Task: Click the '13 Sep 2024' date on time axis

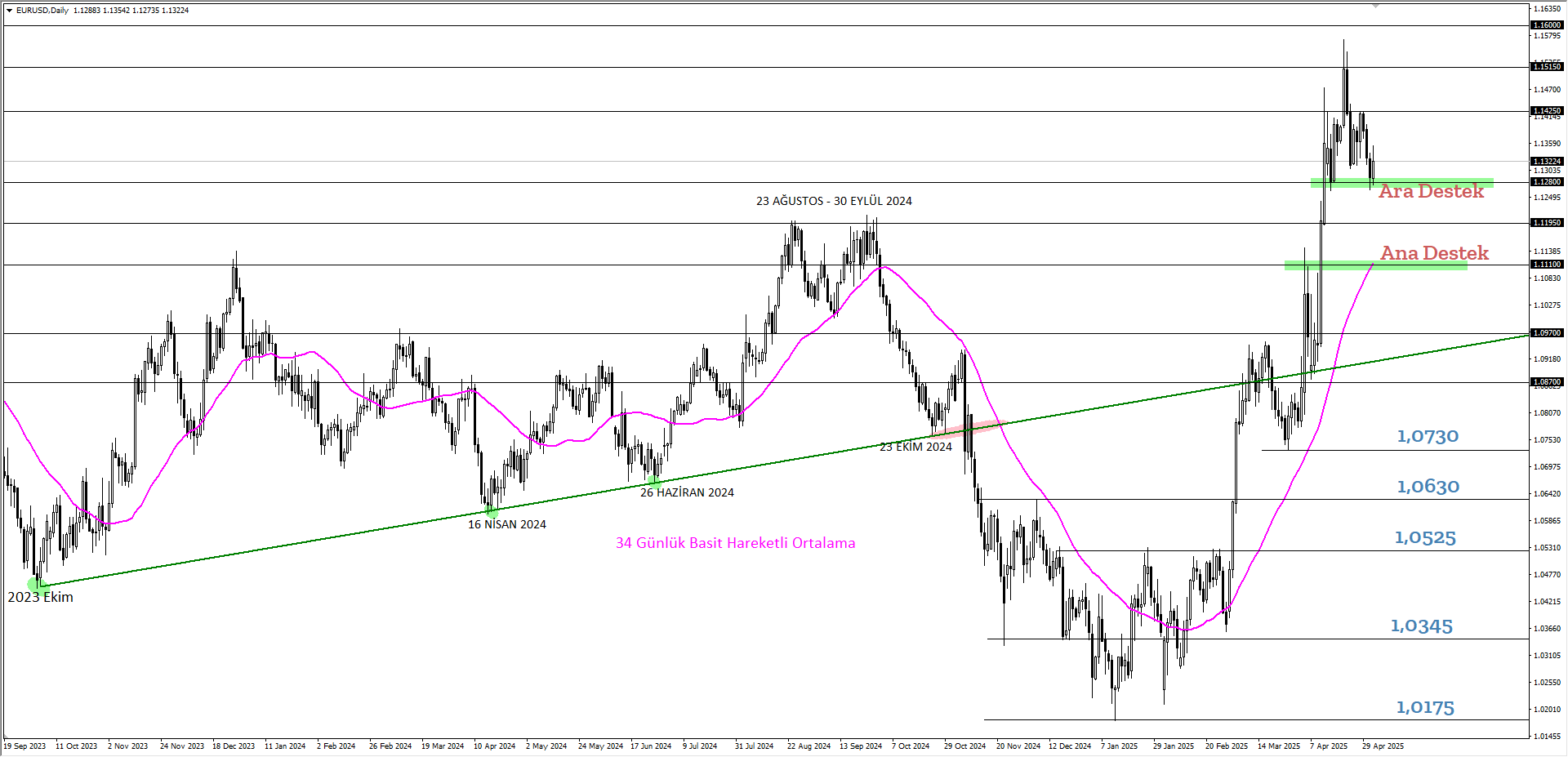Action: pos(861,746)
